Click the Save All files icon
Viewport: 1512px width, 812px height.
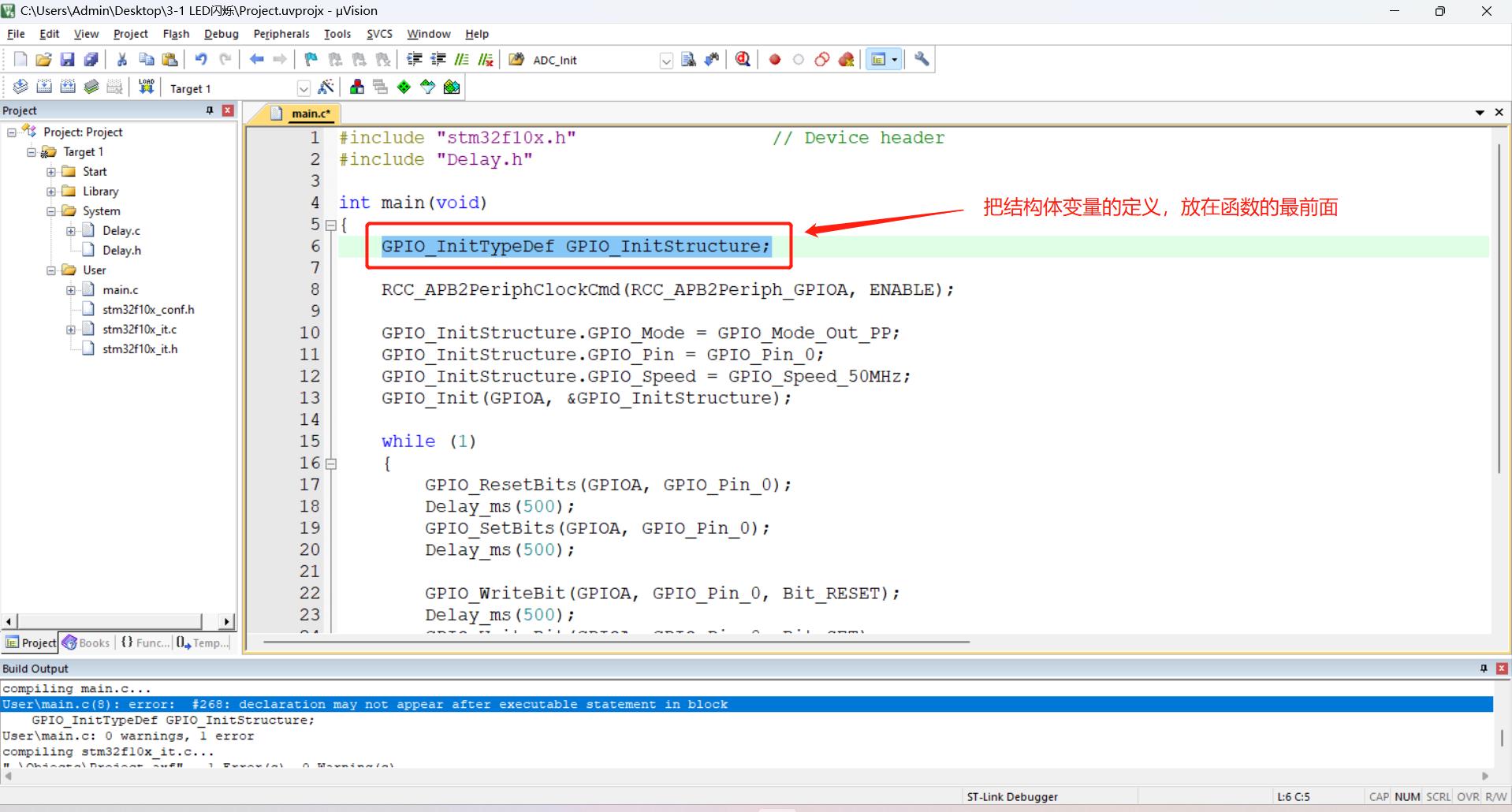(91, 60)
